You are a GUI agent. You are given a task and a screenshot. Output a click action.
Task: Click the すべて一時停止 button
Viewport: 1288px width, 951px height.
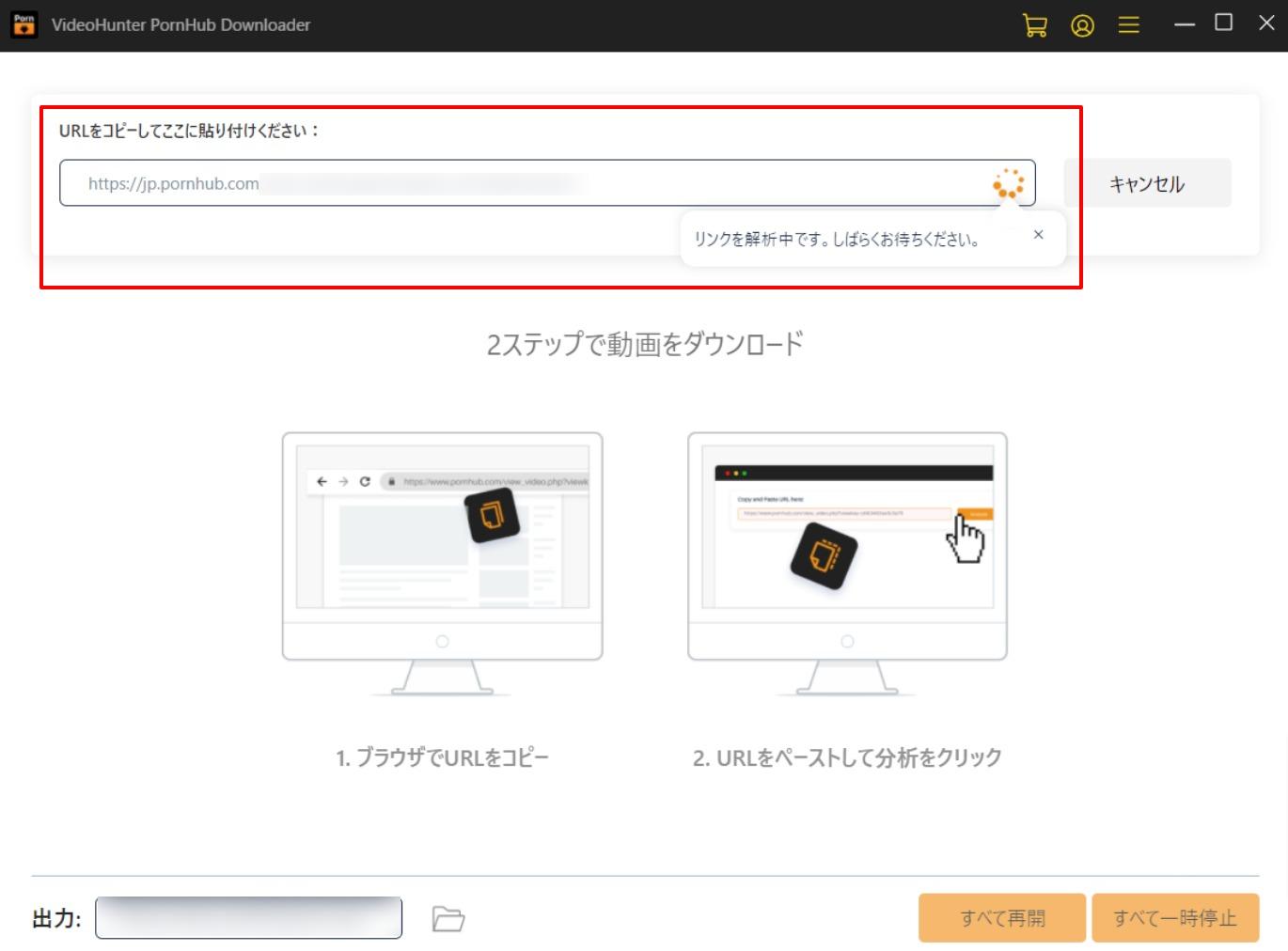pos(1175,917)
